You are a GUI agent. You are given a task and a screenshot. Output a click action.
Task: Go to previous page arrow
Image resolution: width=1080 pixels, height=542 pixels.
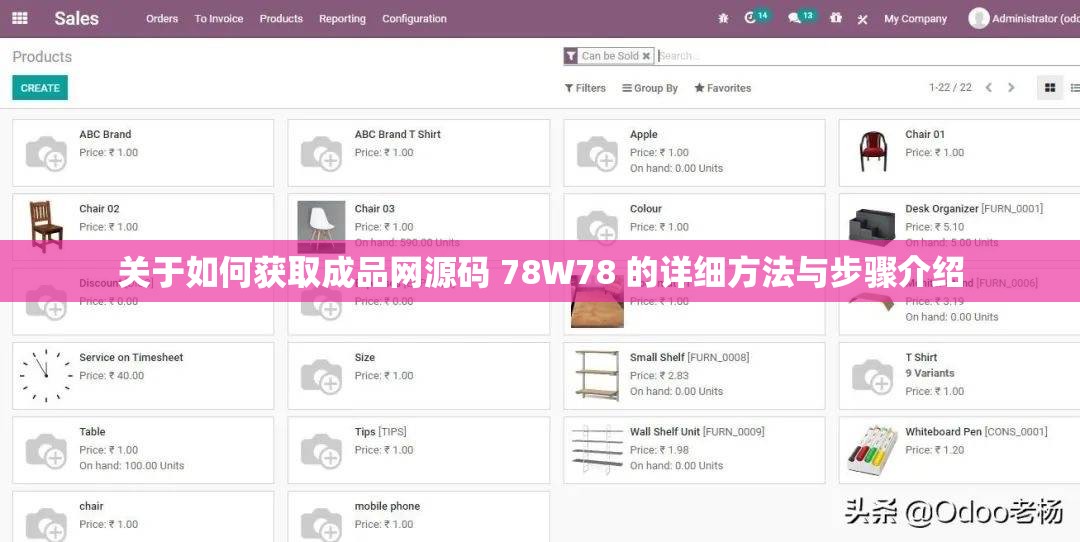988,87
